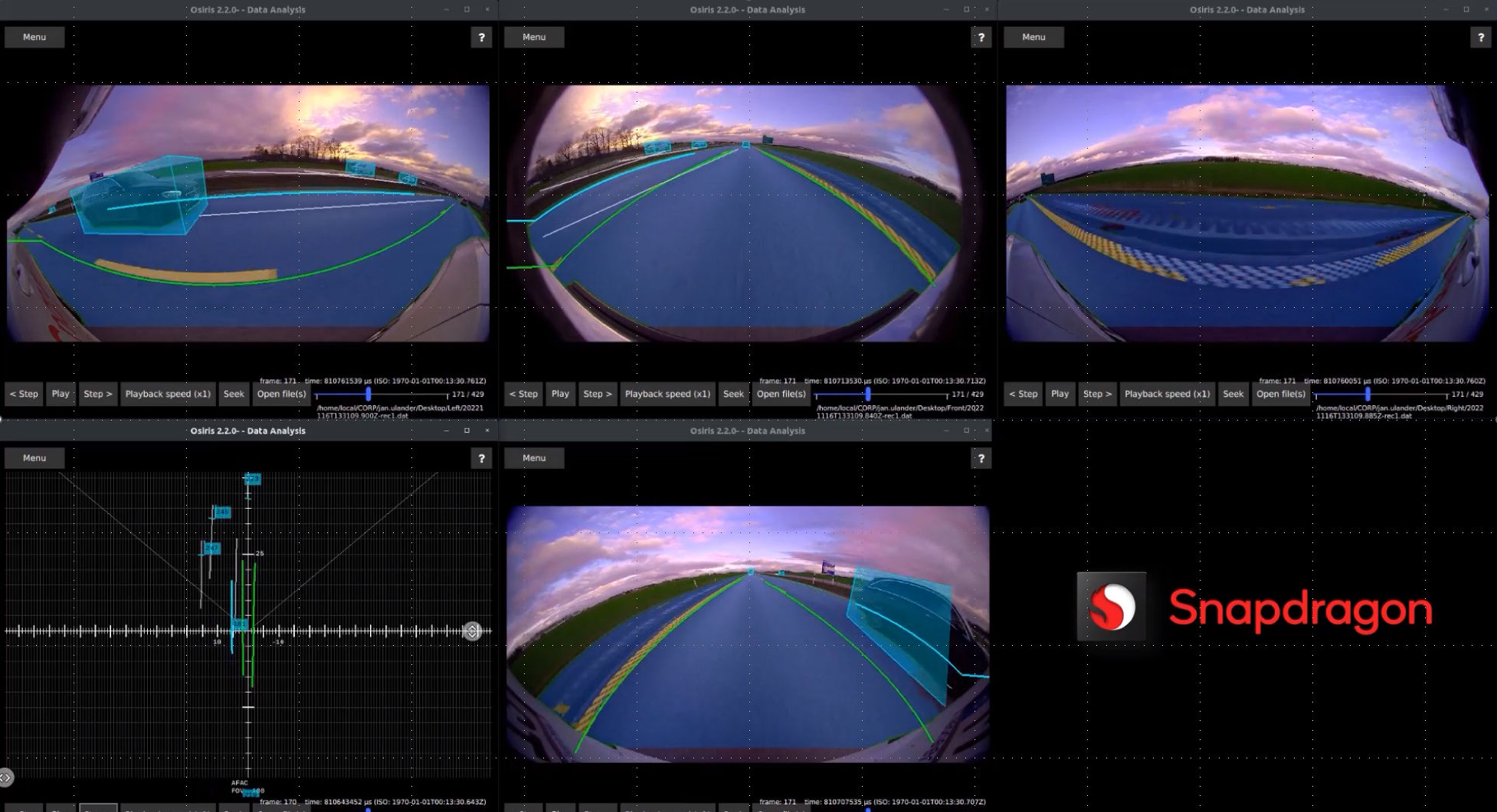Screen dimensions: 1497x812
Task: Open help in the rear camera window
Action: [x=981, y=458]
